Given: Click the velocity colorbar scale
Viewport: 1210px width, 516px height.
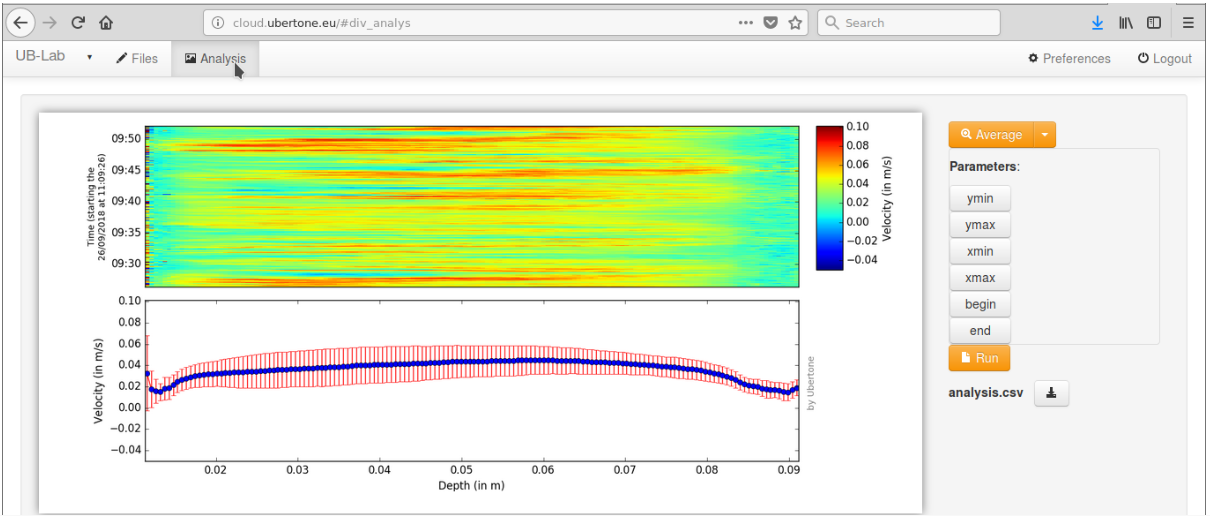Looking at the screenshot, I should 829,198.
